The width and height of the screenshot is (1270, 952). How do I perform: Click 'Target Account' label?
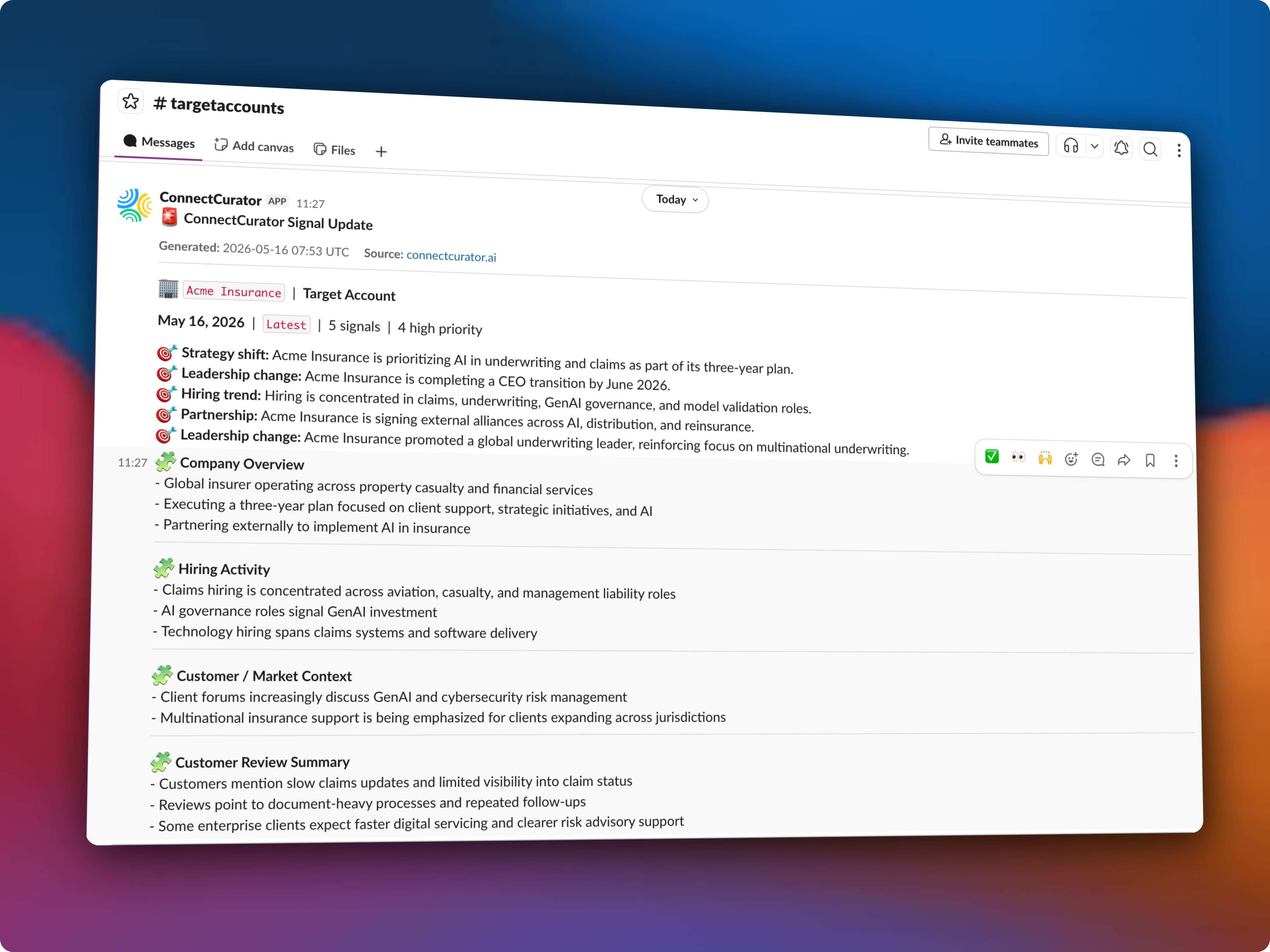tap(349, 295)
